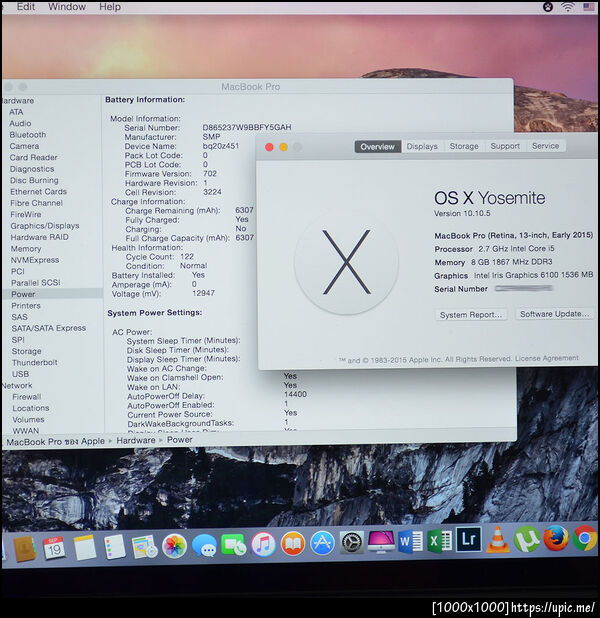Launch Maps from the Dock
The image size is (600, 618).
point(144,547)
